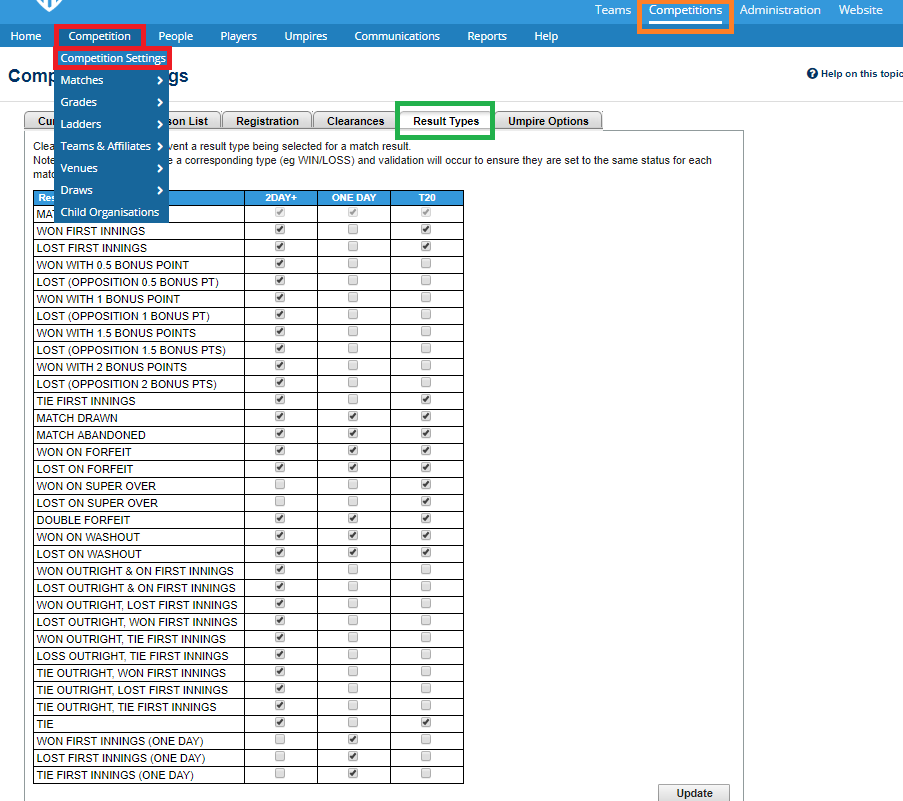Click the Update button
This screenshot has width=903, height=801.
pos(694,793)
